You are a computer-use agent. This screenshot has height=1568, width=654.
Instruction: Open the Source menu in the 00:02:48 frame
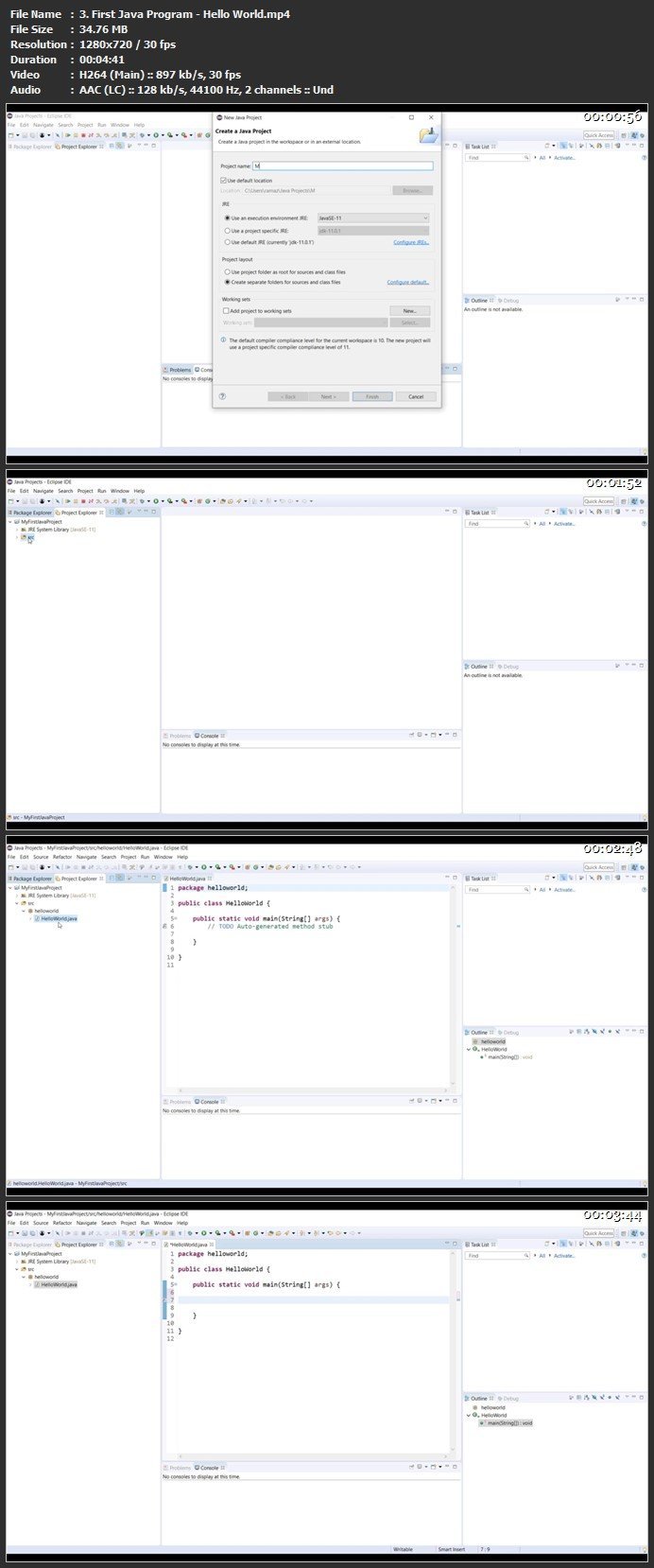pos(41,857)
